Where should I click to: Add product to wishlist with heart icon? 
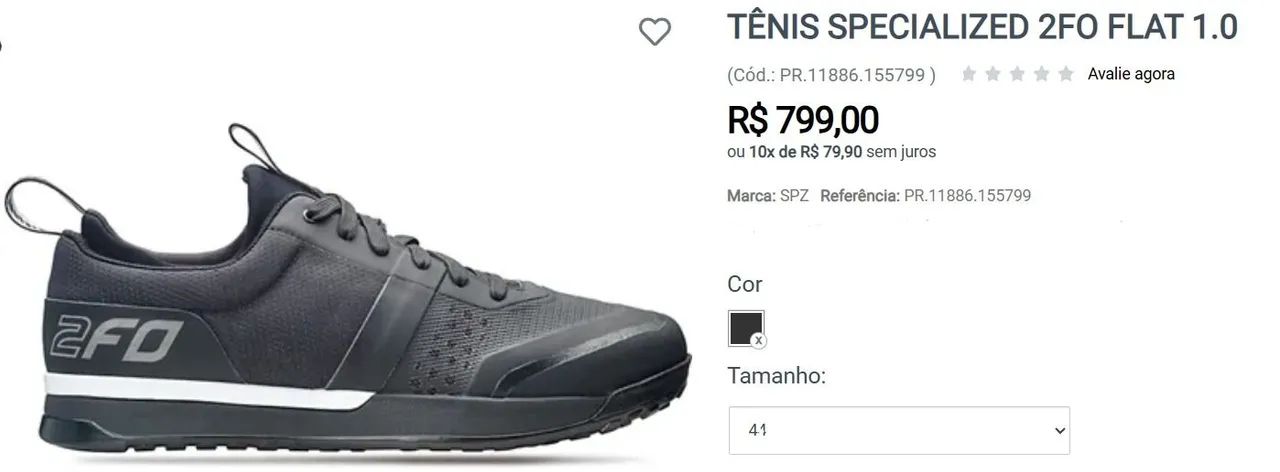655,33
